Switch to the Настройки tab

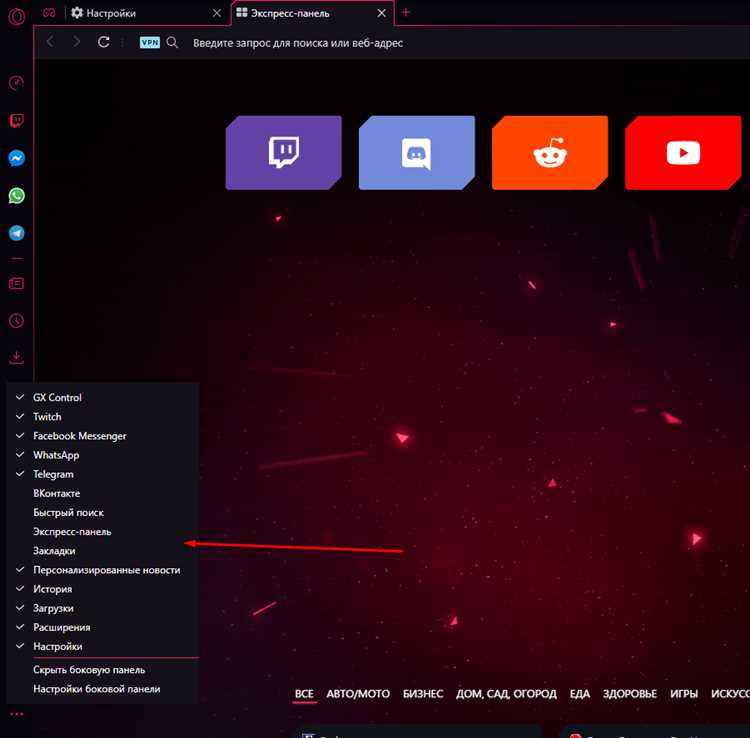click(x=146, y=13)
